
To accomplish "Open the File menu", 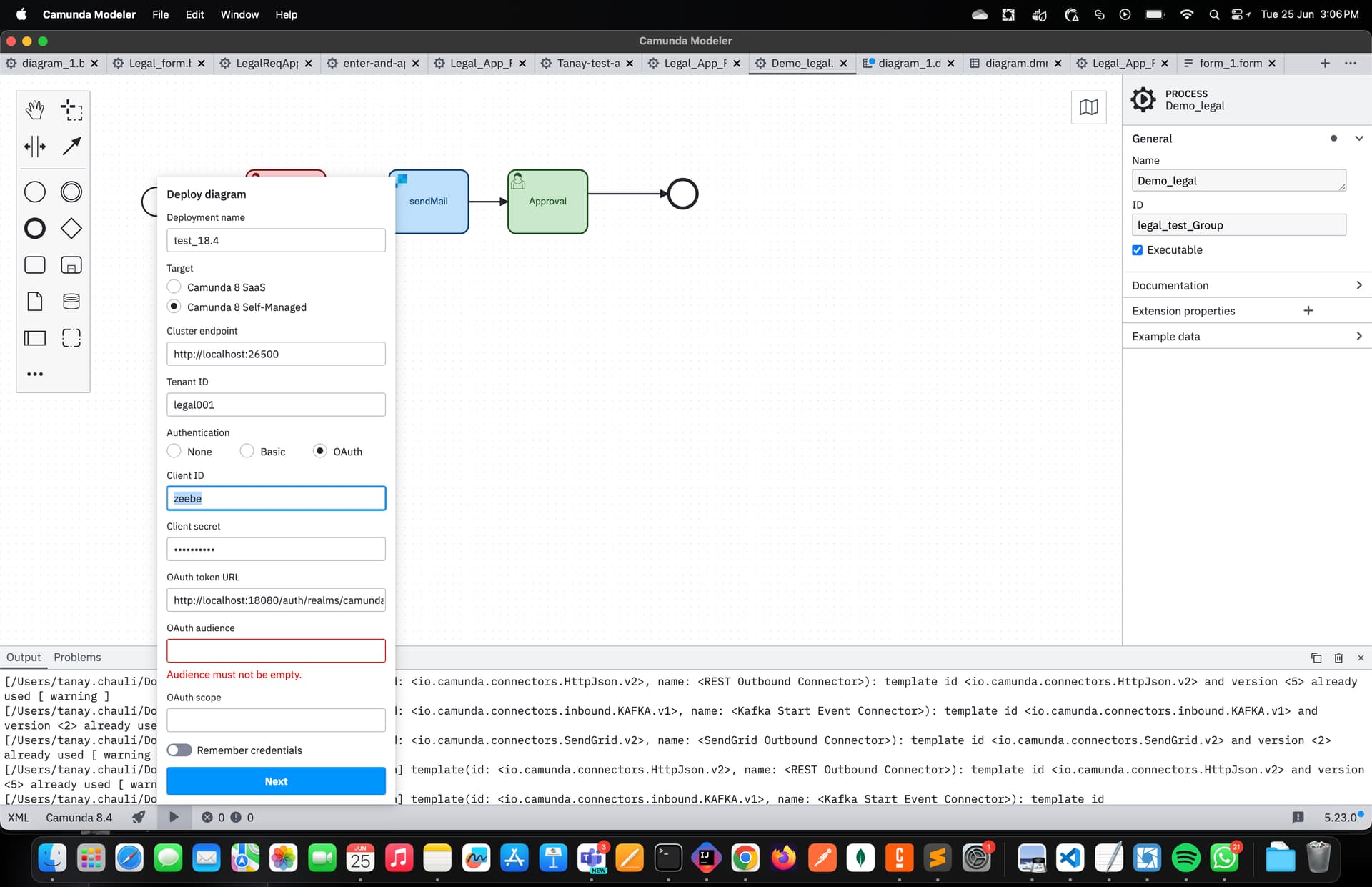I will (160, 14).
